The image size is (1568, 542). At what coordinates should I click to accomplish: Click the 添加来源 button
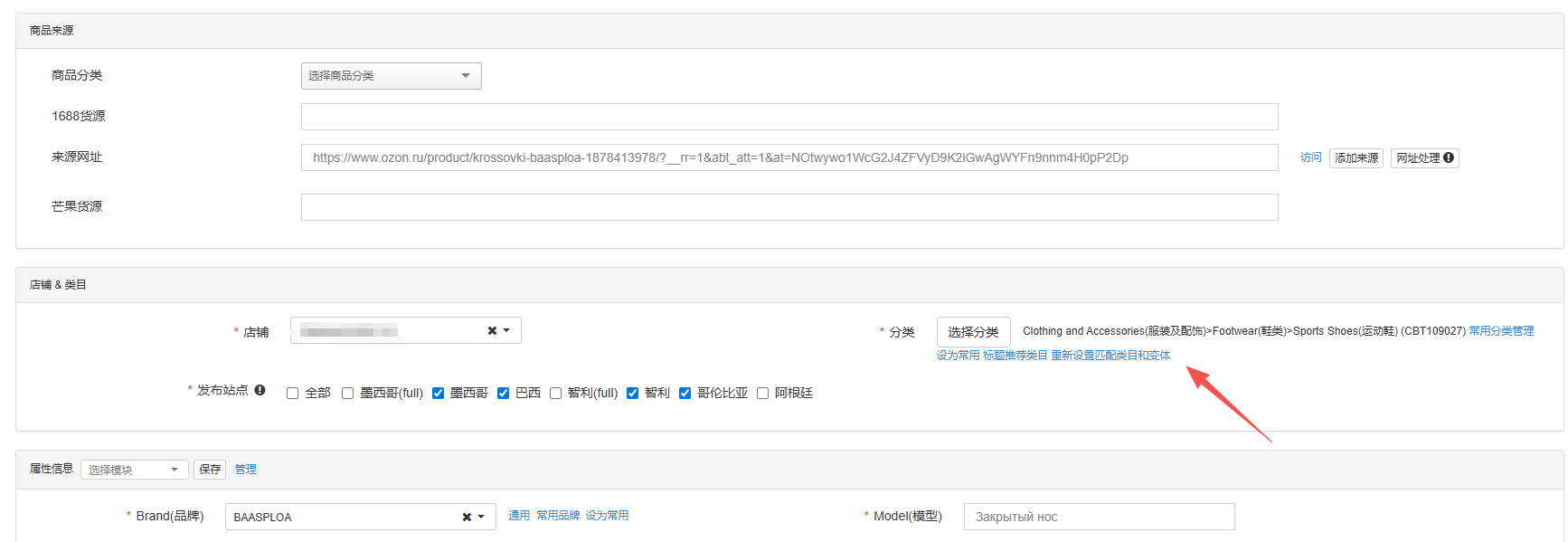point(1355,158)
